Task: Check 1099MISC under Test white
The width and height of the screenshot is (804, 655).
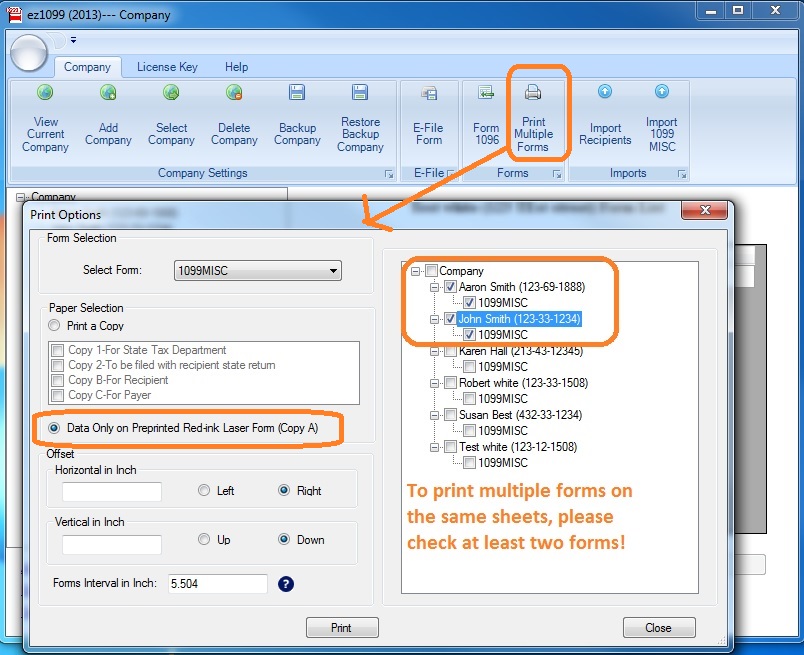Action: pos(469,463)
